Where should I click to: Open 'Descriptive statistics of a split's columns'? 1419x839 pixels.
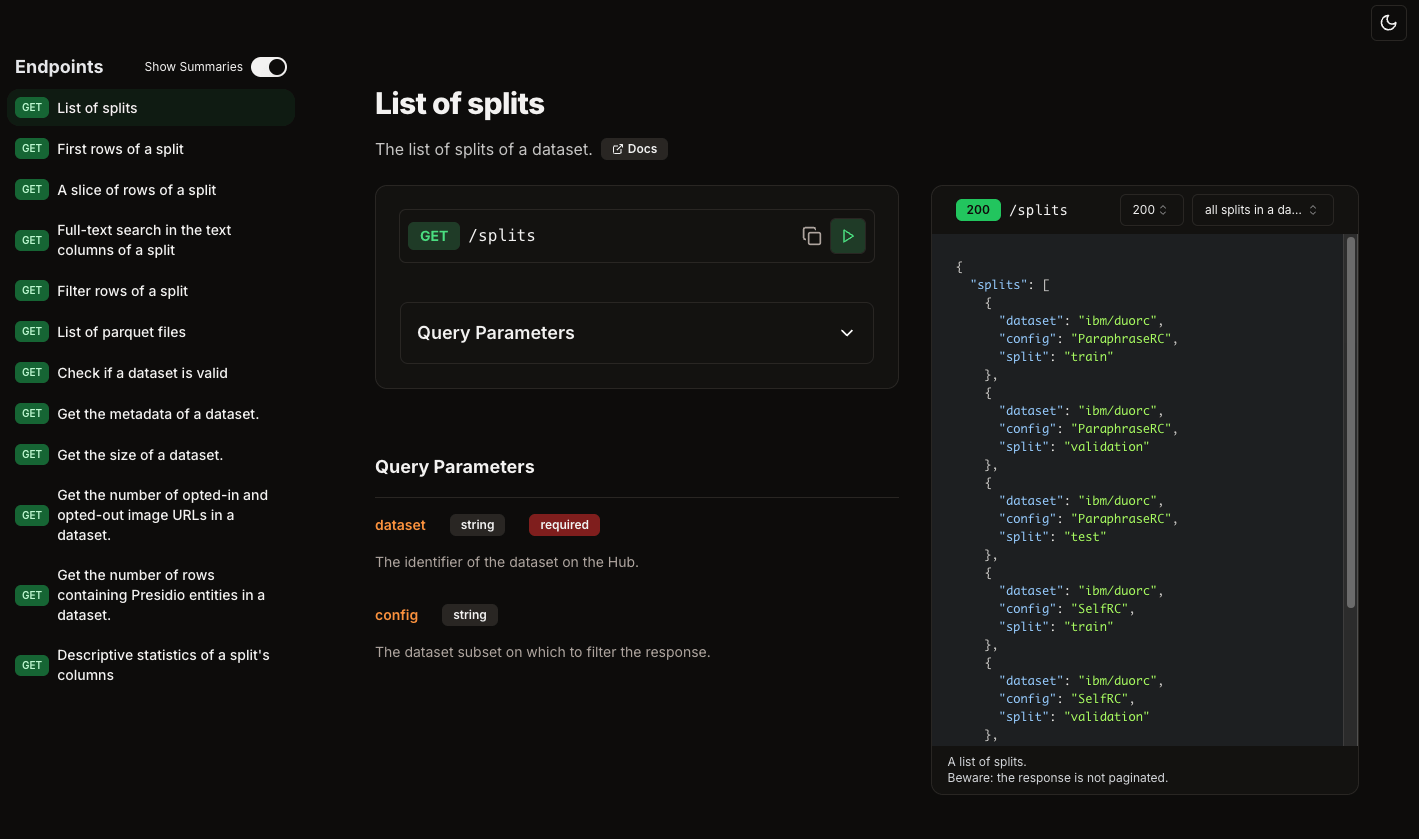pyautogui.click(x=163, y=664)
